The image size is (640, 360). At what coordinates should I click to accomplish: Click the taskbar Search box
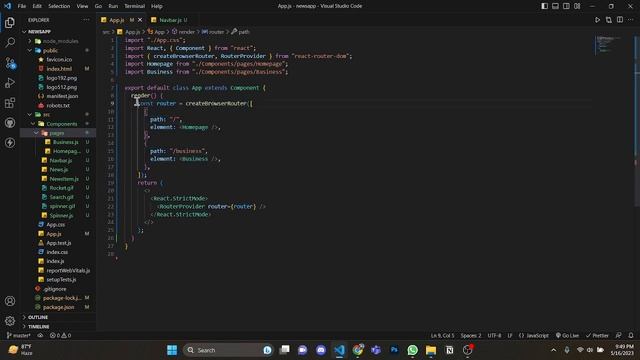click(228, 350)
